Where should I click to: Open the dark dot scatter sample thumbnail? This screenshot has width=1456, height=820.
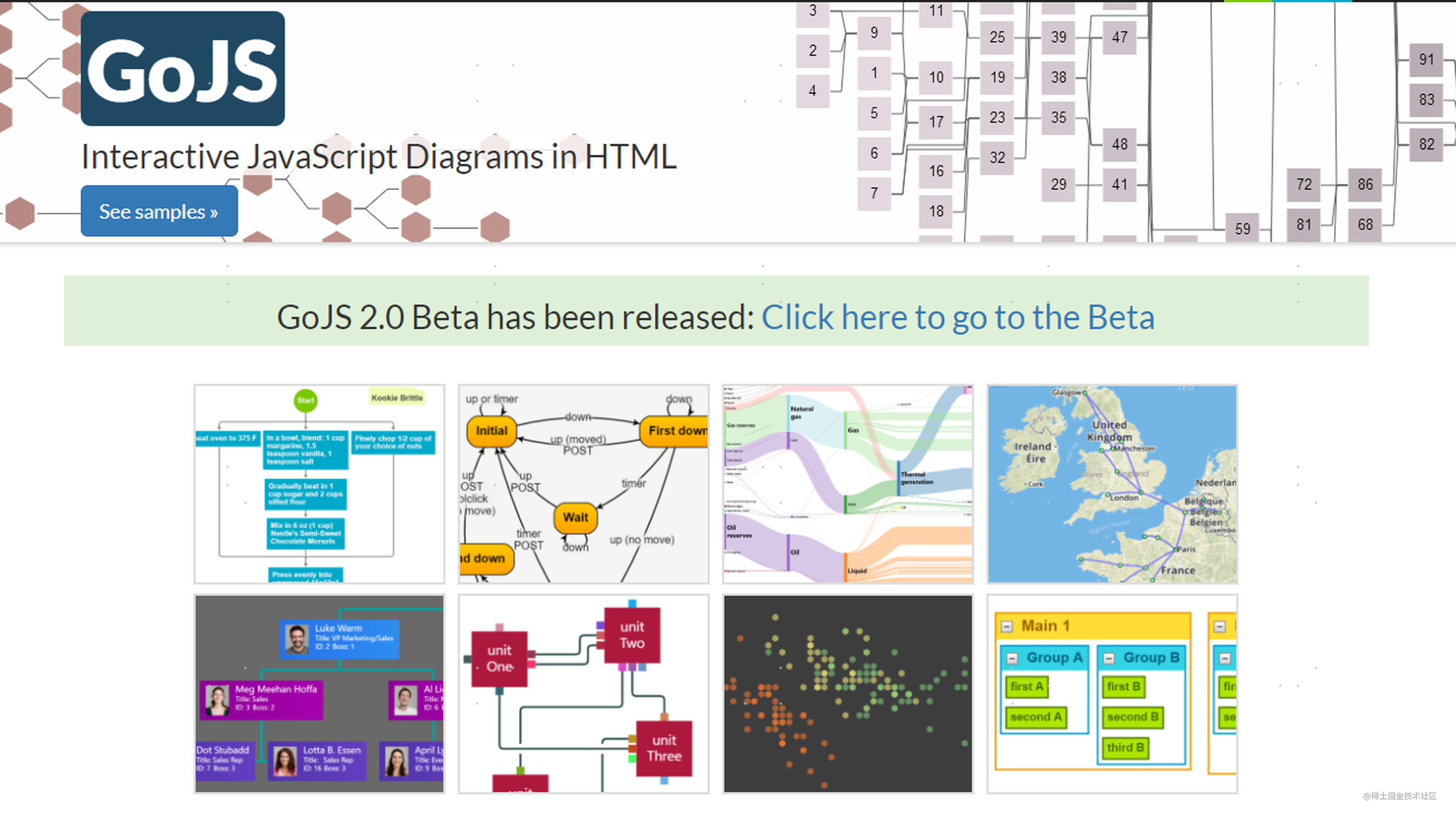848,693
